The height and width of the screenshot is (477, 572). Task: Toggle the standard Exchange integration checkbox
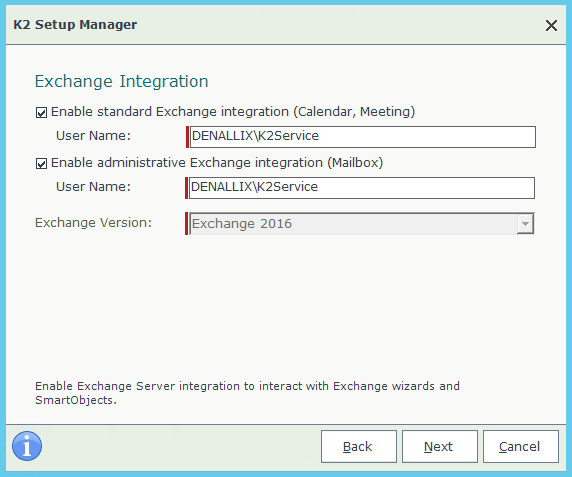point(41,112)
